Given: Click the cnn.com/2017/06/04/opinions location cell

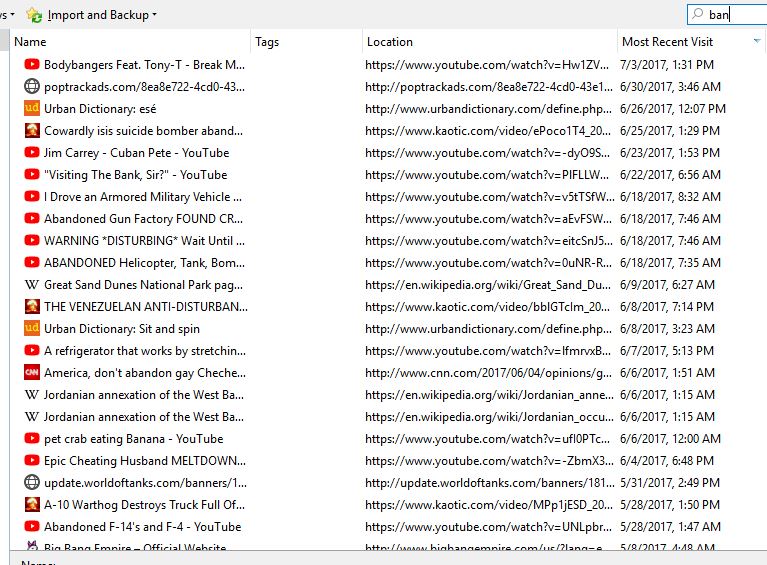Looking at the screenshot, I should tap(488, 373).
